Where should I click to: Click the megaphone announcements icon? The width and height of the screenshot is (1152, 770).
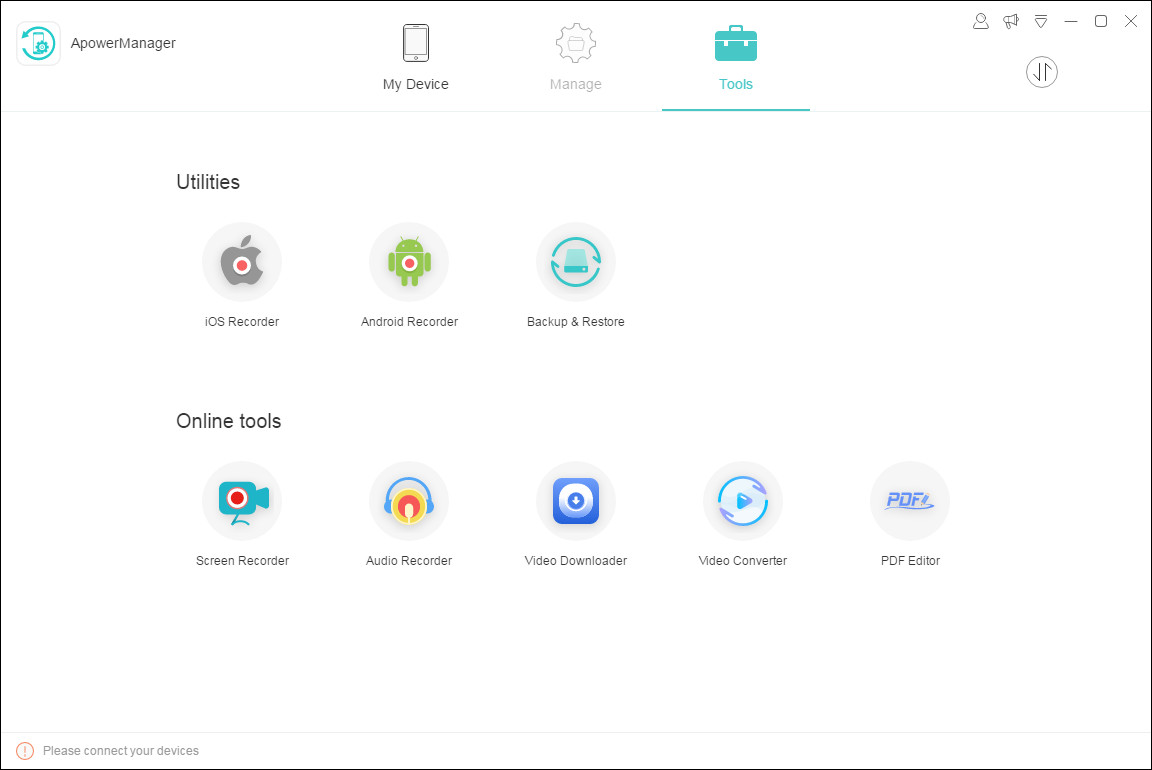click(x=1011, y=21)
